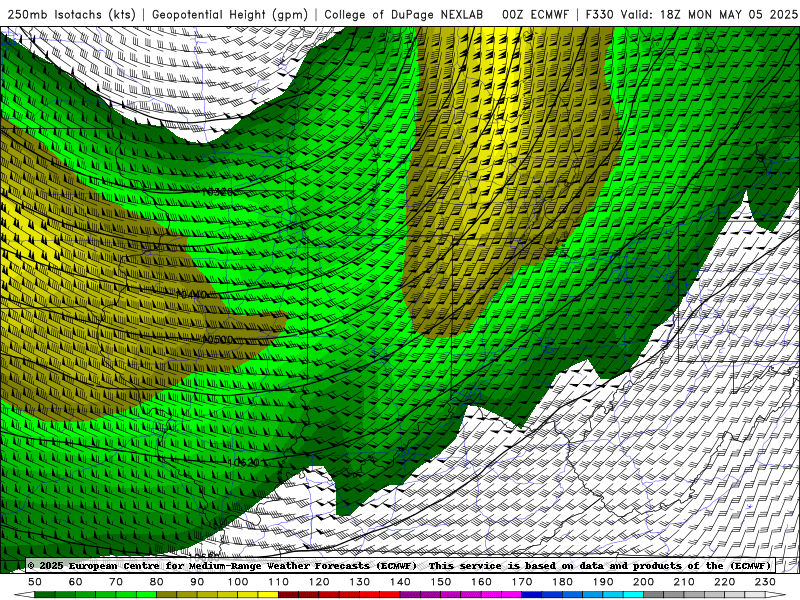The height and width of the screenshot is (600, 800).
Task: Click the "F330" forecast hour label
Action: [599, 15]
